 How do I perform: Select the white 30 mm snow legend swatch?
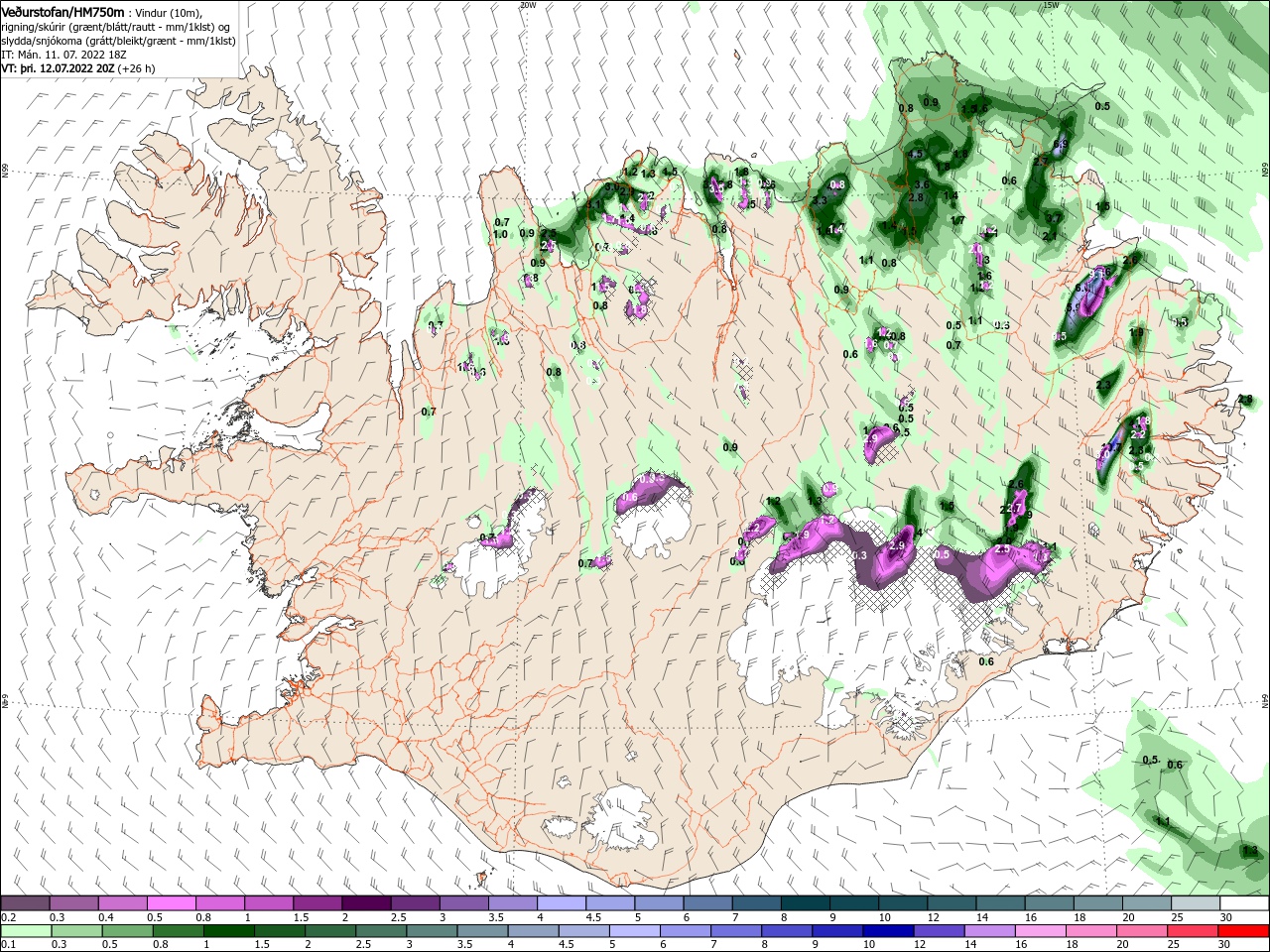tap(1244, 903)
